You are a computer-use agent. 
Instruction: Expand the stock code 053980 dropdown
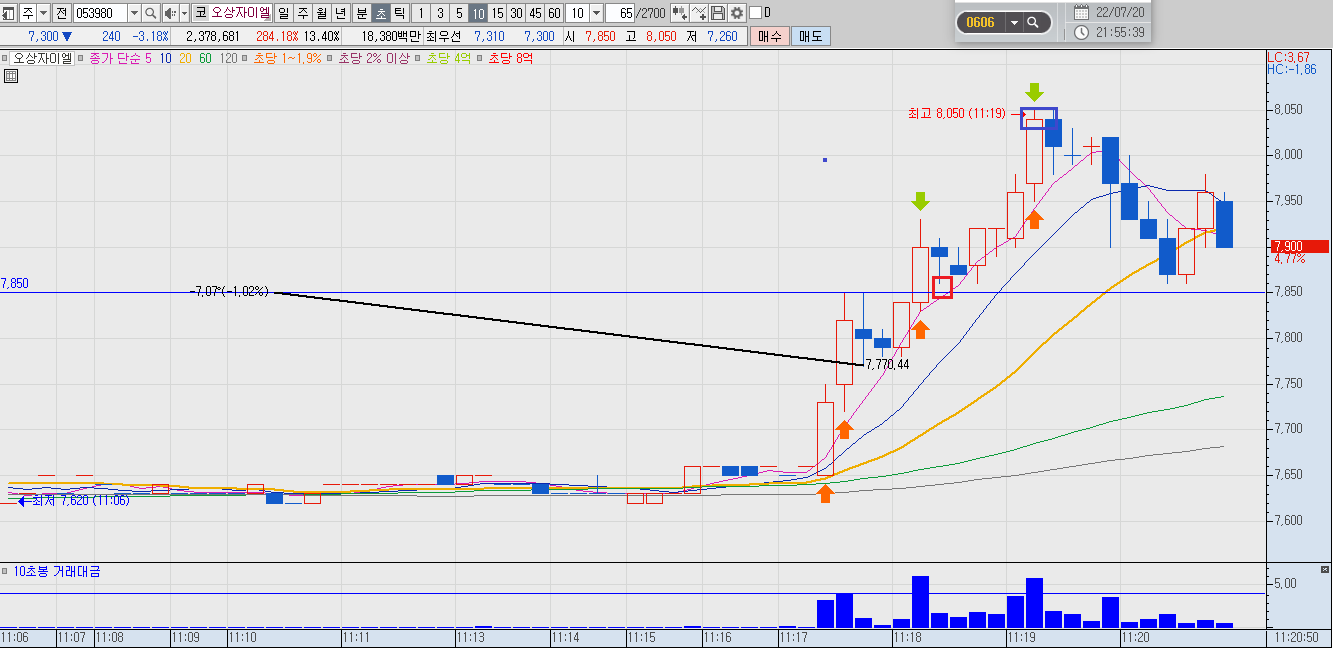click(134, 13)
